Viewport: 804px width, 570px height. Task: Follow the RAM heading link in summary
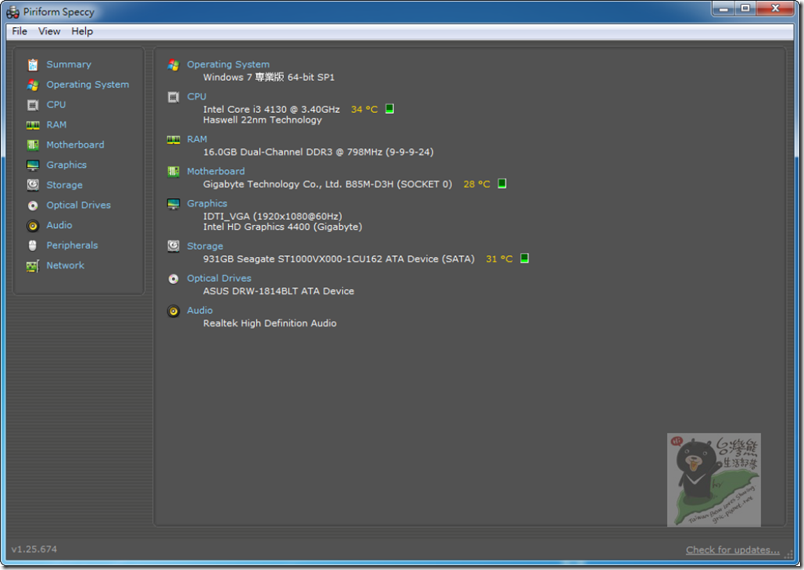(197, 139)
